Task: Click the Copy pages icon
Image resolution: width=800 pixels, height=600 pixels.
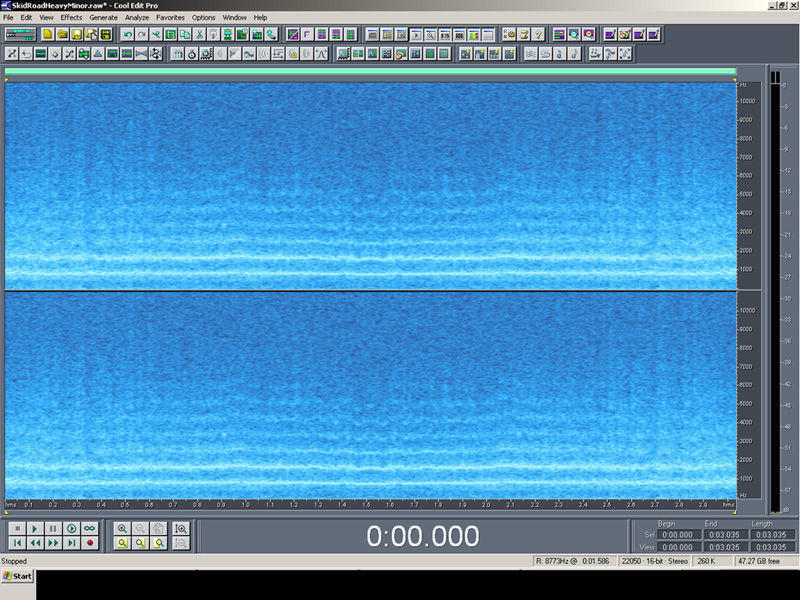Action: click(x=185, y=34)
